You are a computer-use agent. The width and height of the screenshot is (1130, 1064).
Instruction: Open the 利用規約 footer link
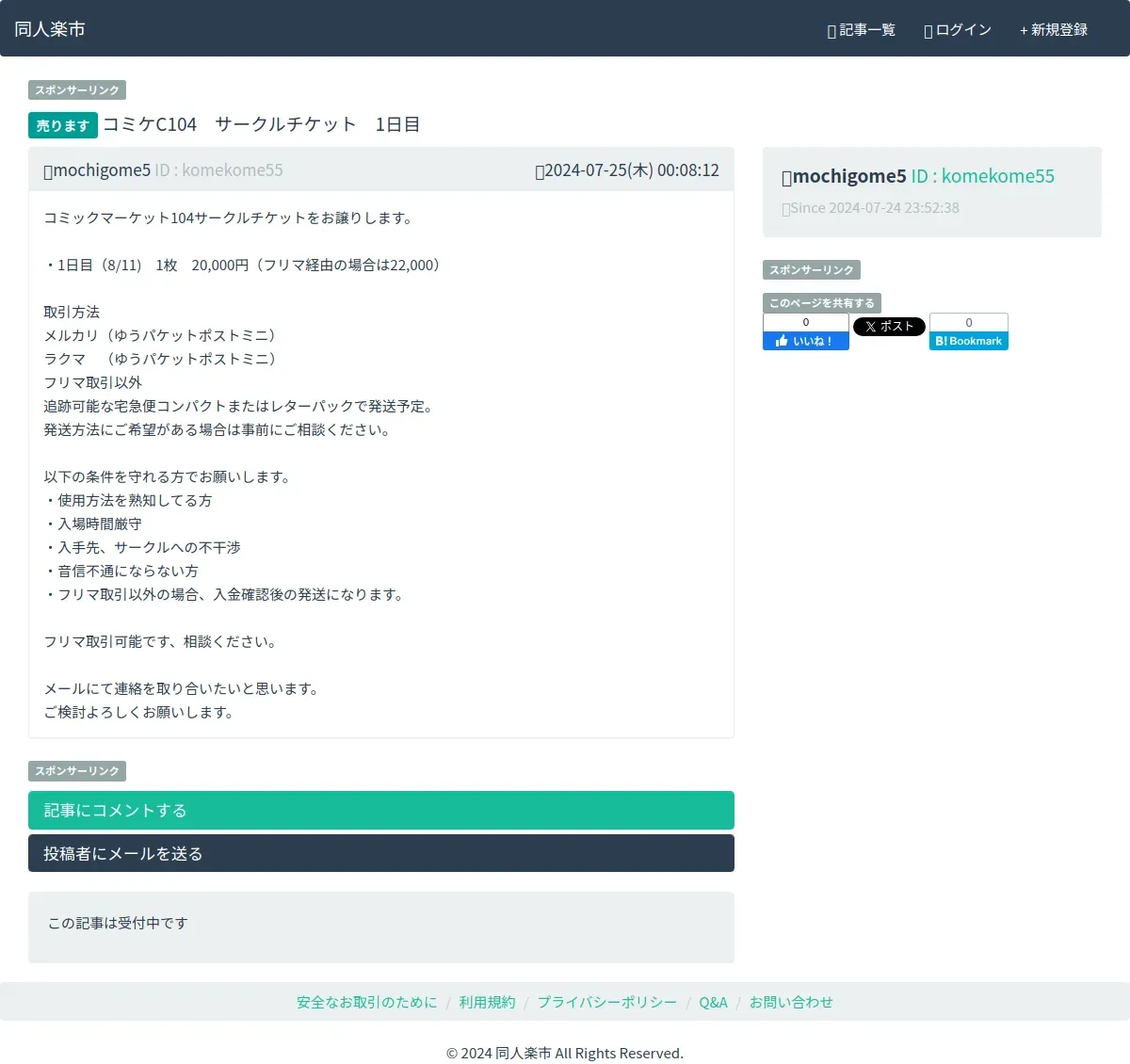(487, 1002)
